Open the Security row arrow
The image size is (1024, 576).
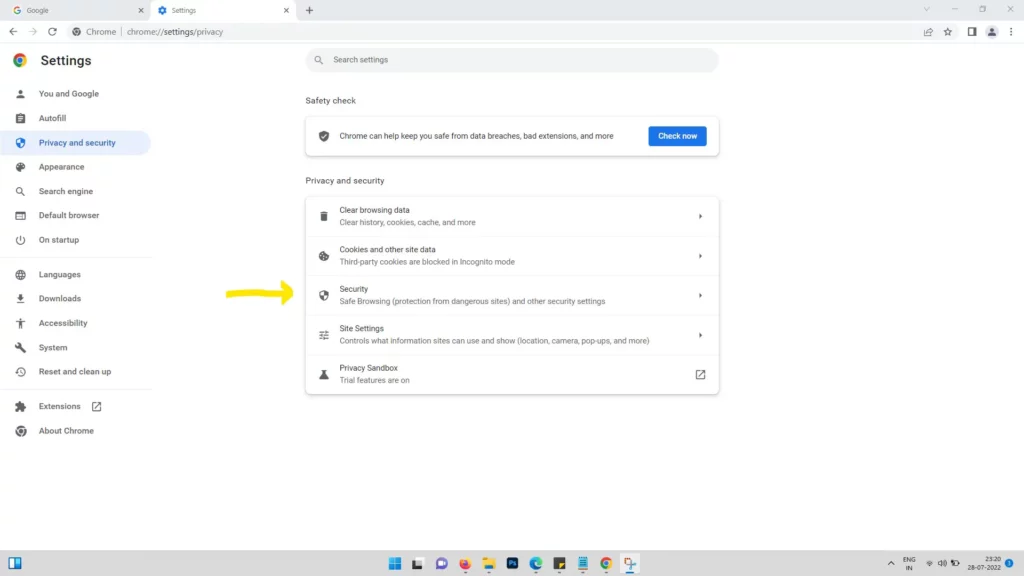(700, 295)
